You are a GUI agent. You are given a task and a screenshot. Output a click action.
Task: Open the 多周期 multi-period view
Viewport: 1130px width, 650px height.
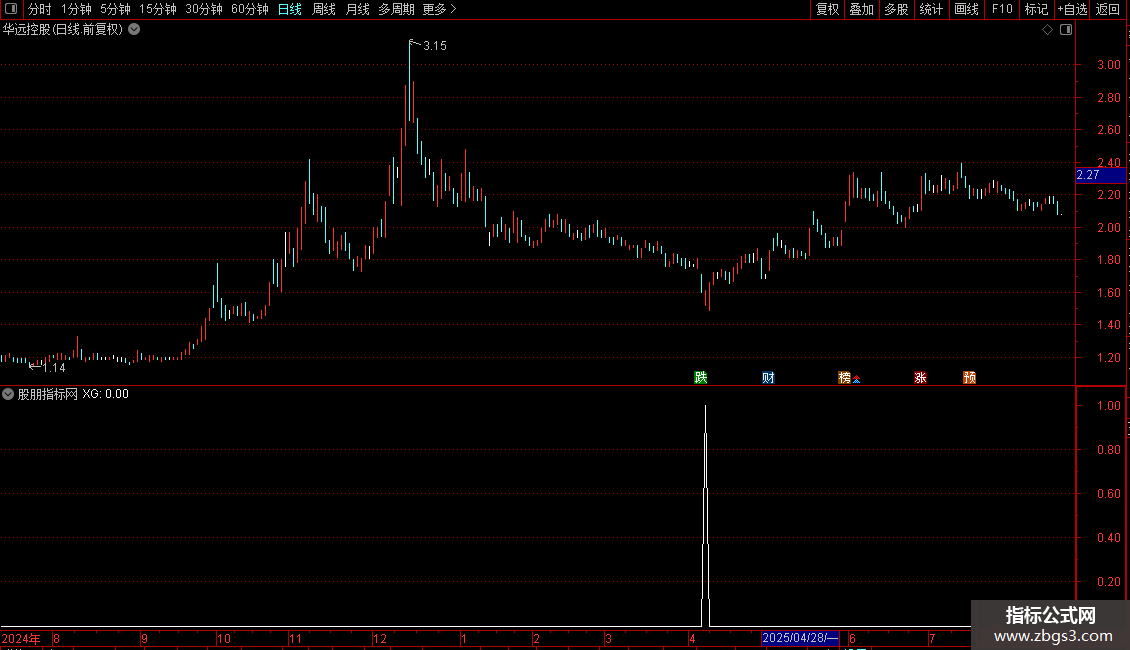[396, 9]
